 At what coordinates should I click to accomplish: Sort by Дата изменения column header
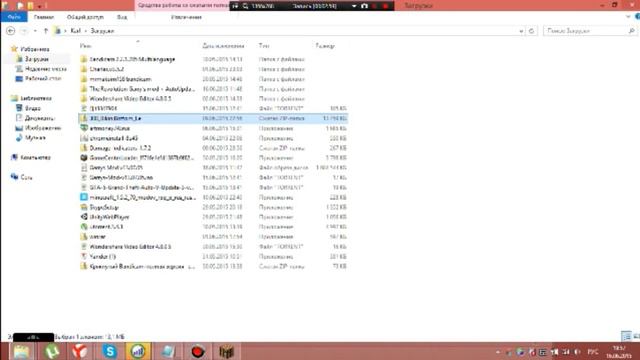(x=223, y=46)
